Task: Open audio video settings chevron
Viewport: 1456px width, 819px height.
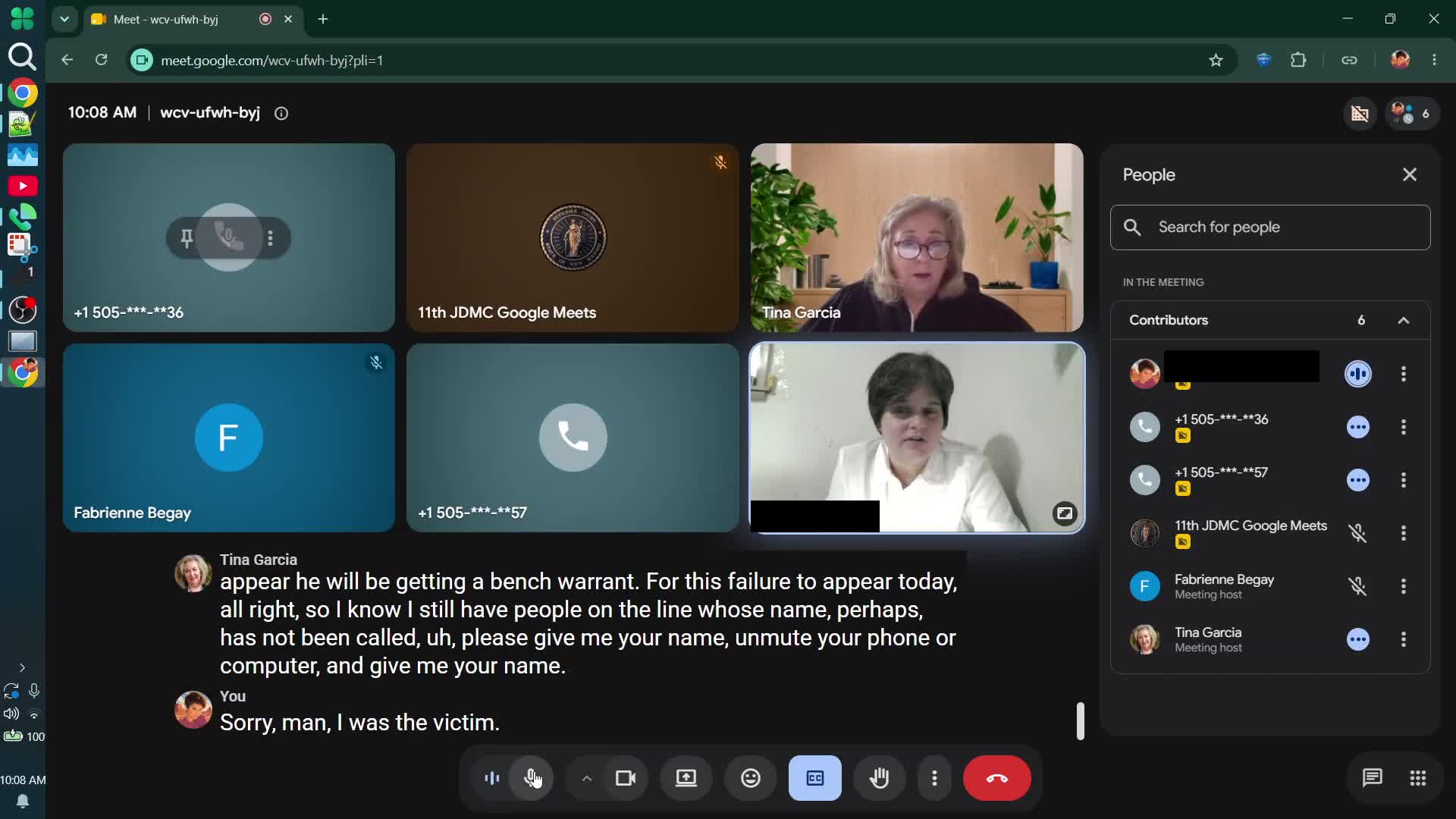Action: (x=586, y=778)
